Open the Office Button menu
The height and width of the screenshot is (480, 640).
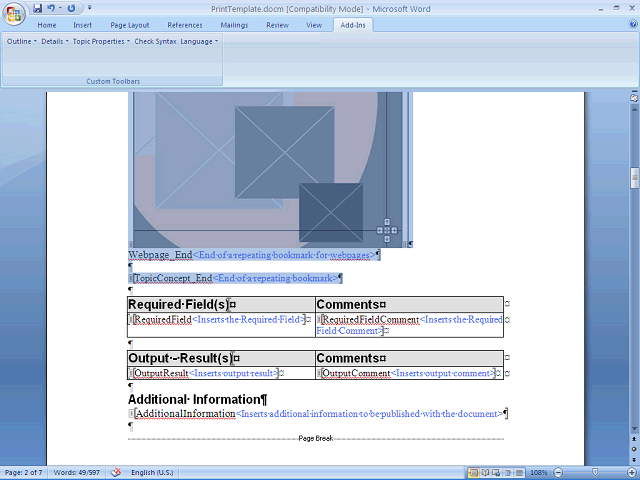point(13,13)
